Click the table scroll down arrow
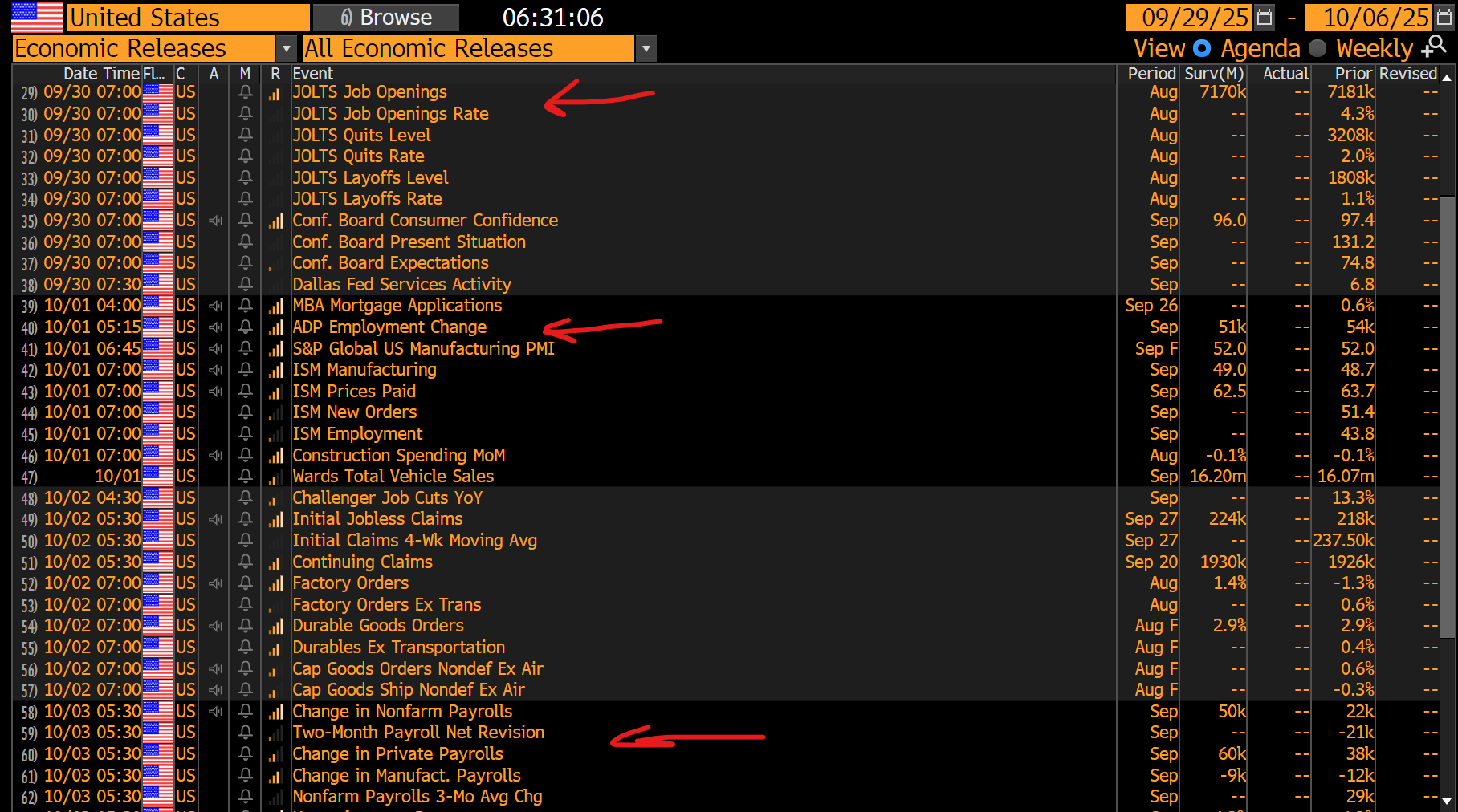1458x812 pixels. point(1447,801)
